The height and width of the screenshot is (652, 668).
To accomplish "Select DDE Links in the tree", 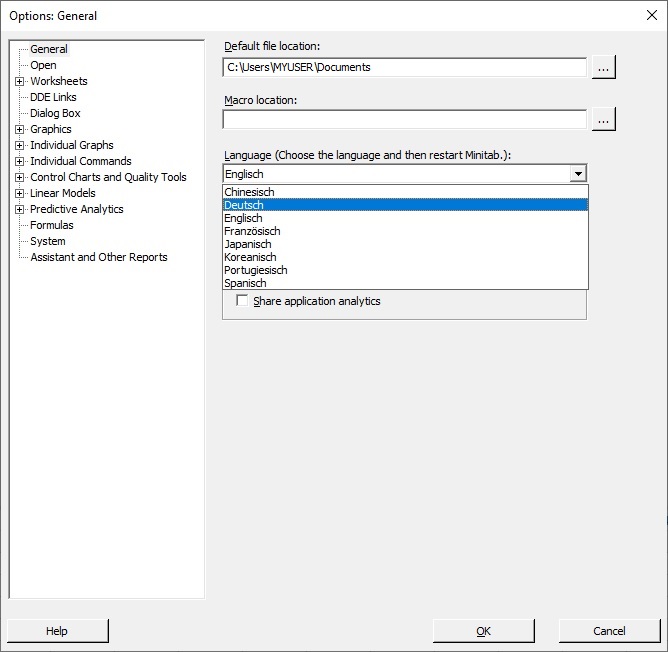I will [53, 97].
